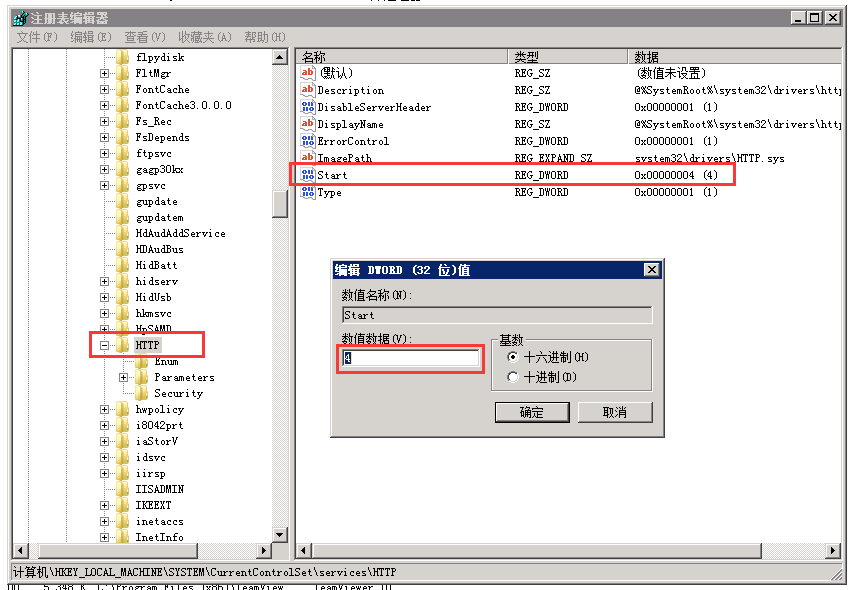Close the 编辑 DWORD dialog
Viewport: 855px width, 590px height.
652,270
